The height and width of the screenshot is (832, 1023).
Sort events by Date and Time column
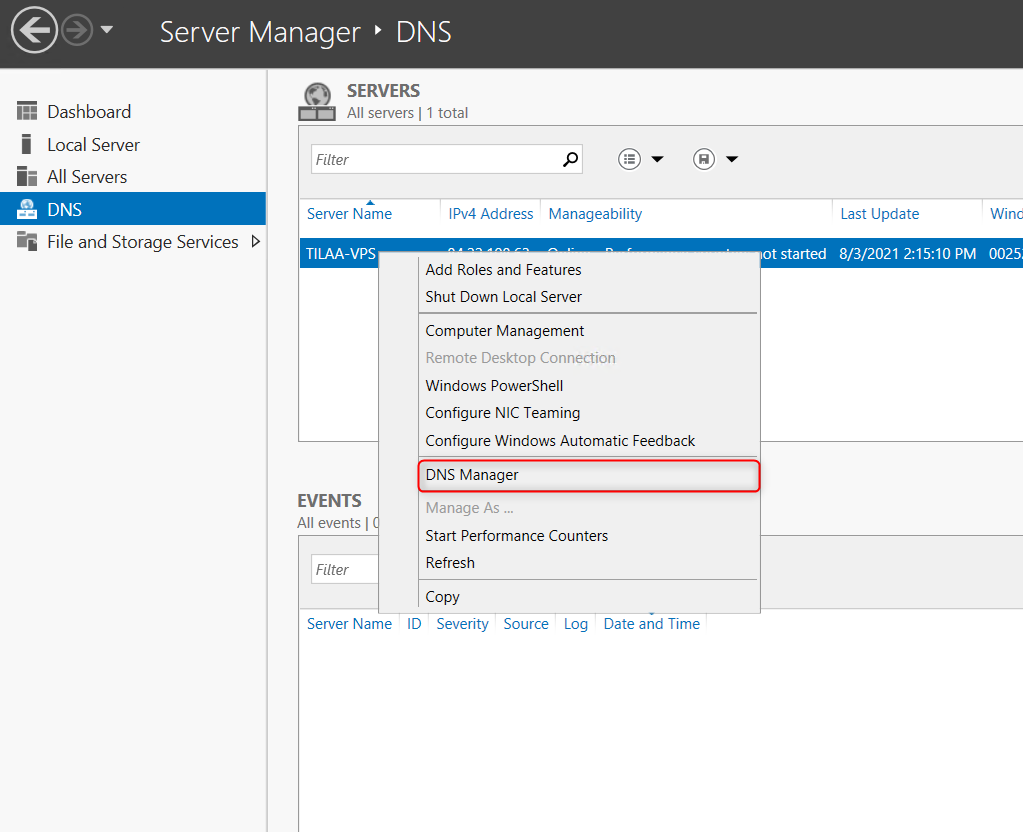click(651, 624)
